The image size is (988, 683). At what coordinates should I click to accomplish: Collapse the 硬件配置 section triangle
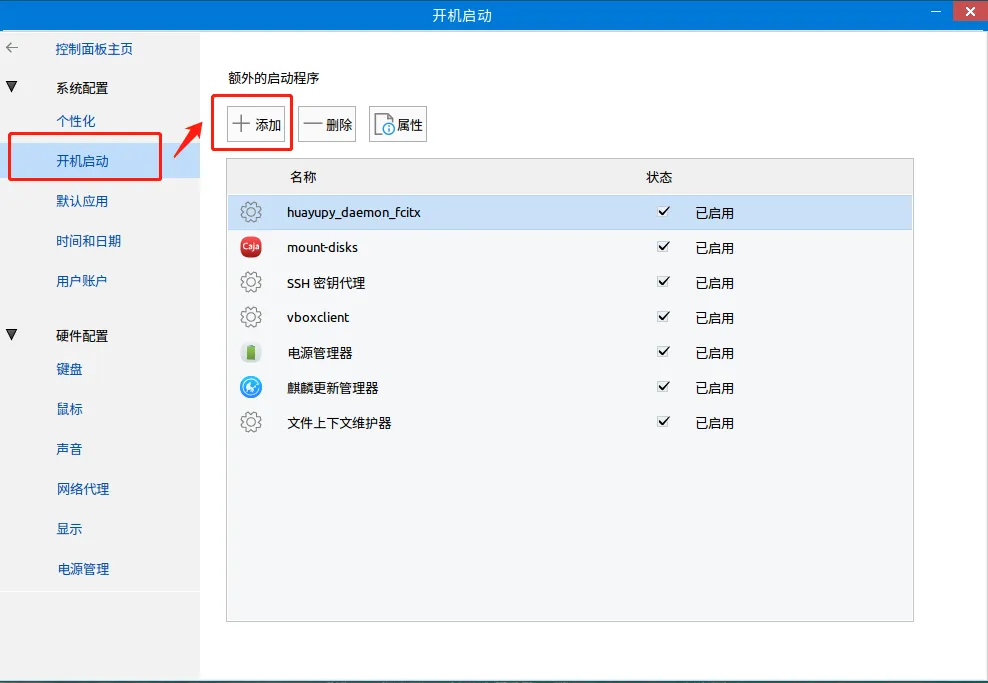pyautogui.click(x=12, y=335)
